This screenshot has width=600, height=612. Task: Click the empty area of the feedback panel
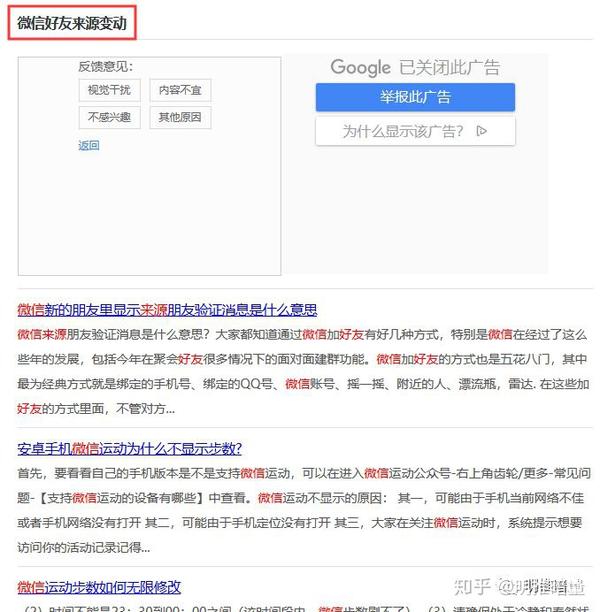pyautogui.click(x=150, y=211)
